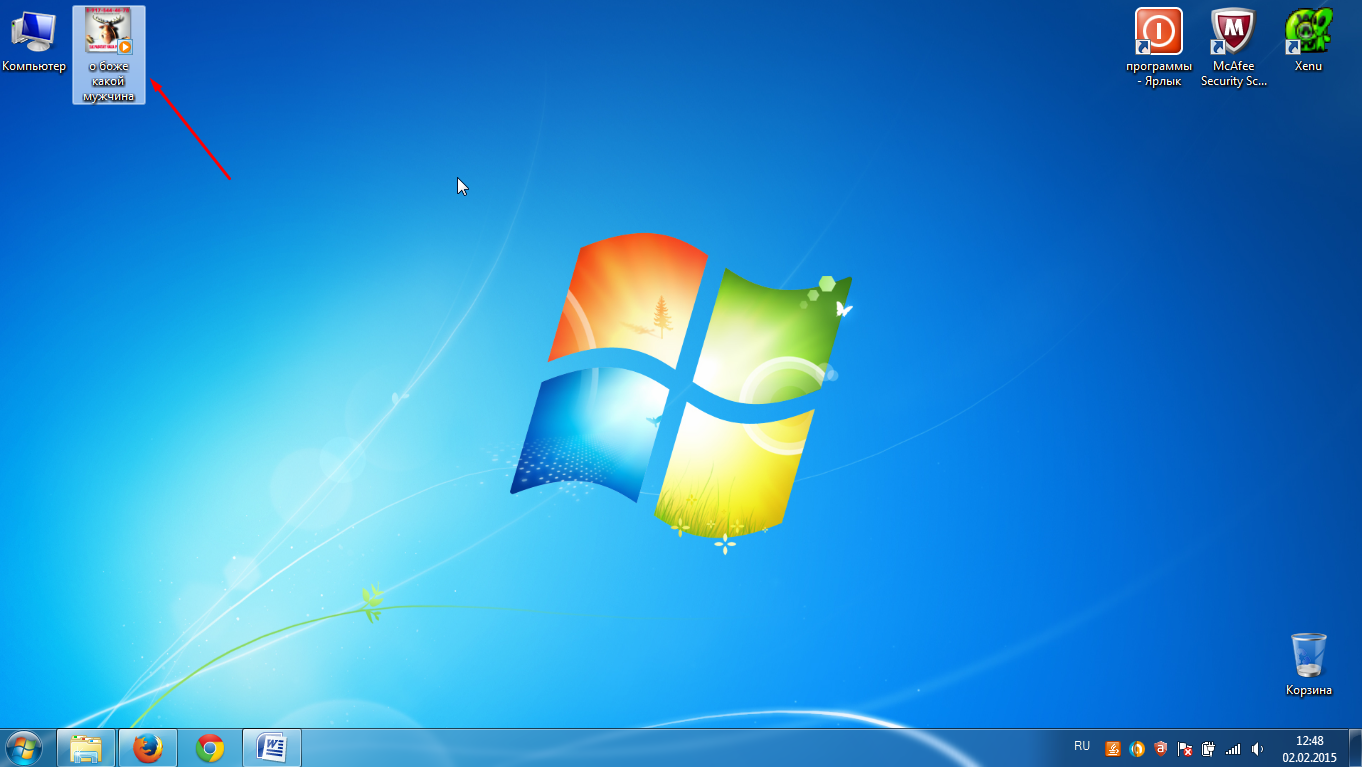This screenshot has height=767, width=1362.
Task: Switch to Microsoft Word in the taskbar
Action: tap(272, 748)
